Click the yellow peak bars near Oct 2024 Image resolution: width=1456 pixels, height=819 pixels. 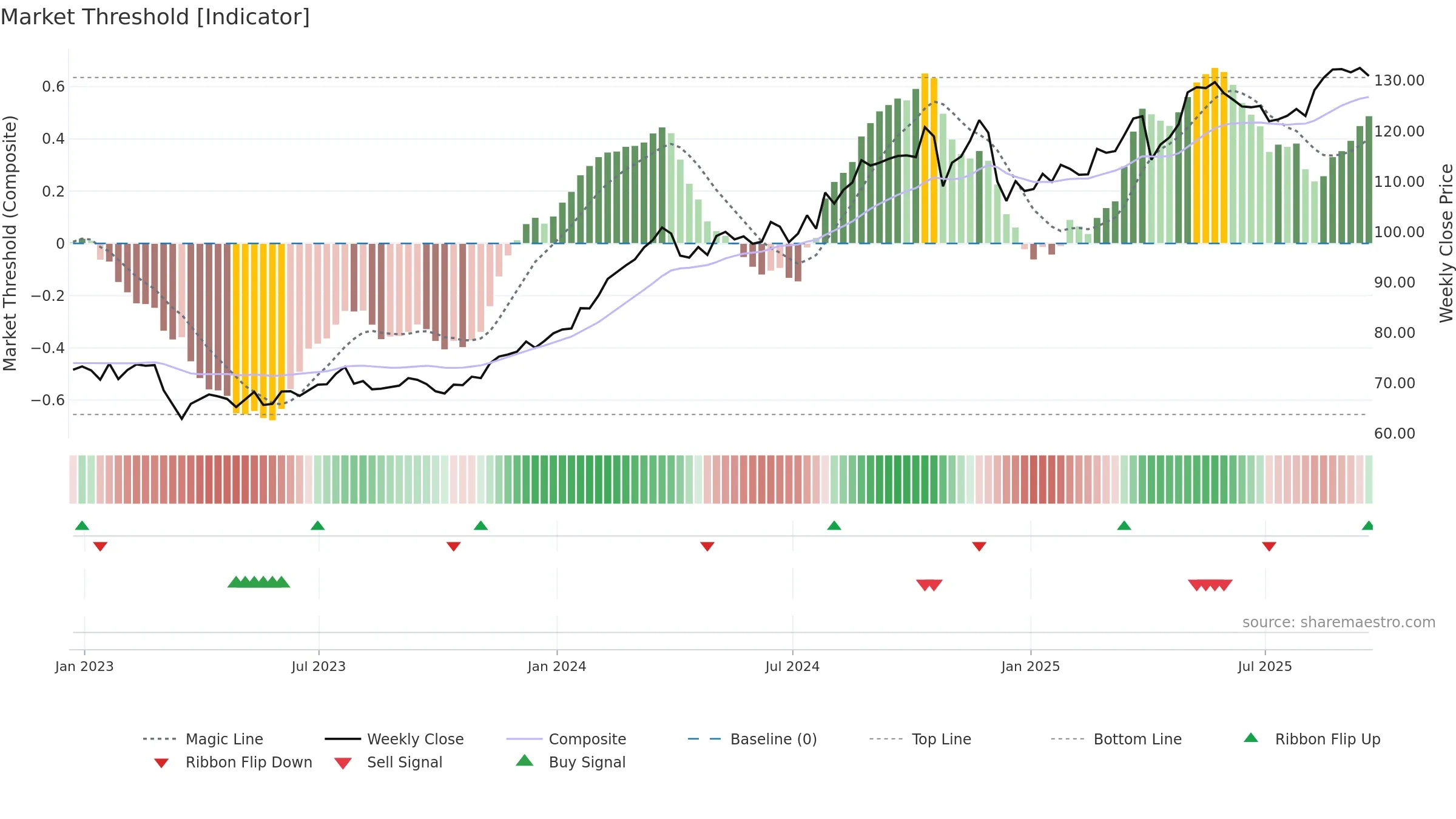coord(929,158)
